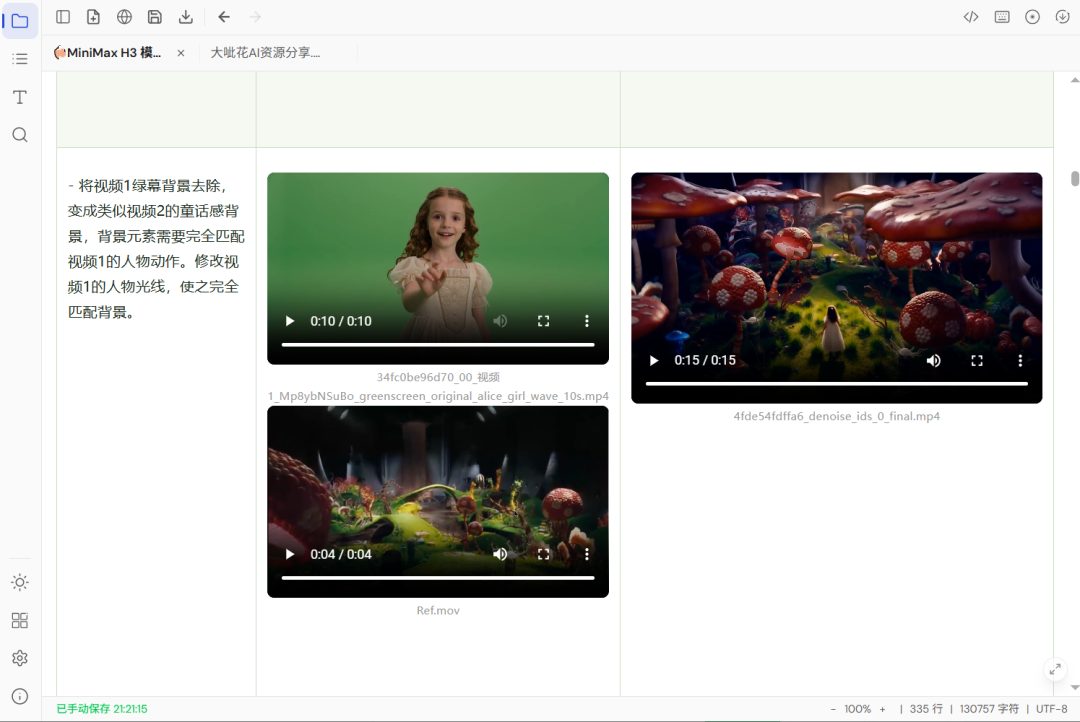The image size is (1080, 722).
Task: Click the download icon in toolbar
Action: coord(185,17)
